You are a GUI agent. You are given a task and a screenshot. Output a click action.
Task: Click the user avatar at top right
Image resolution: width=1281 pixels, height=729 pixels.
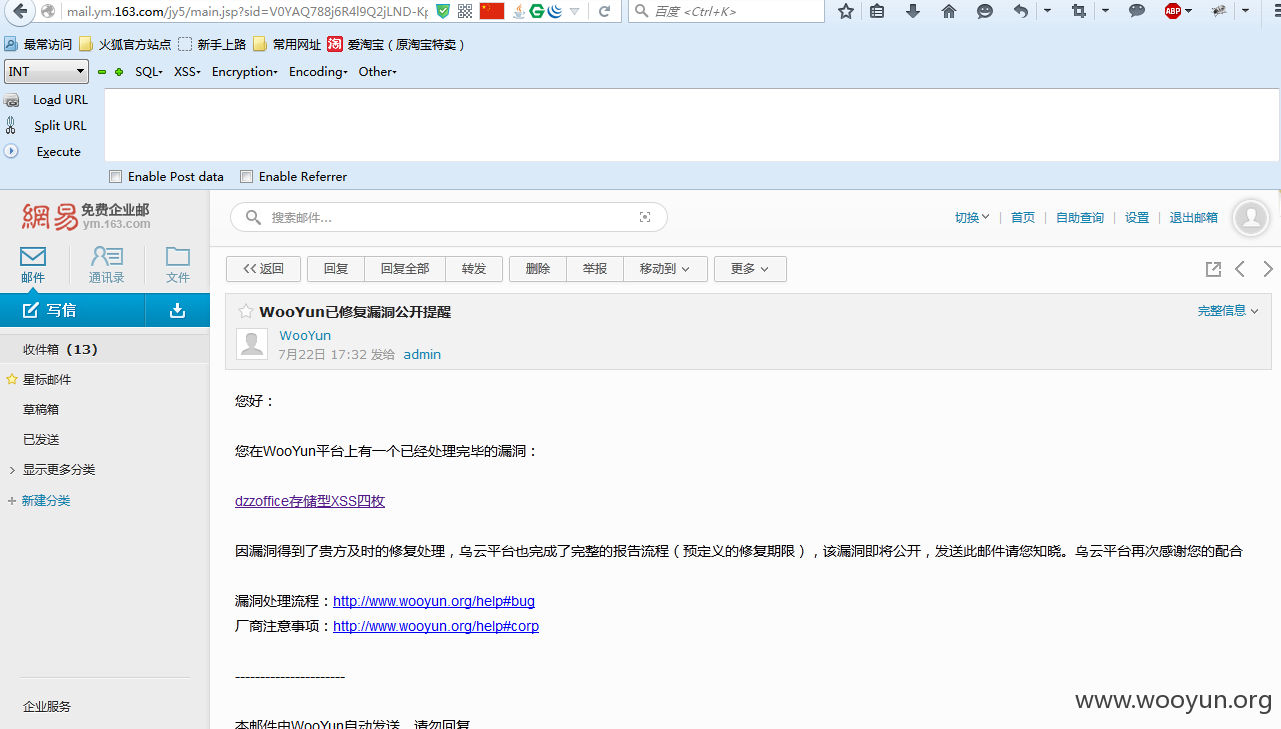click(1251, 217)
